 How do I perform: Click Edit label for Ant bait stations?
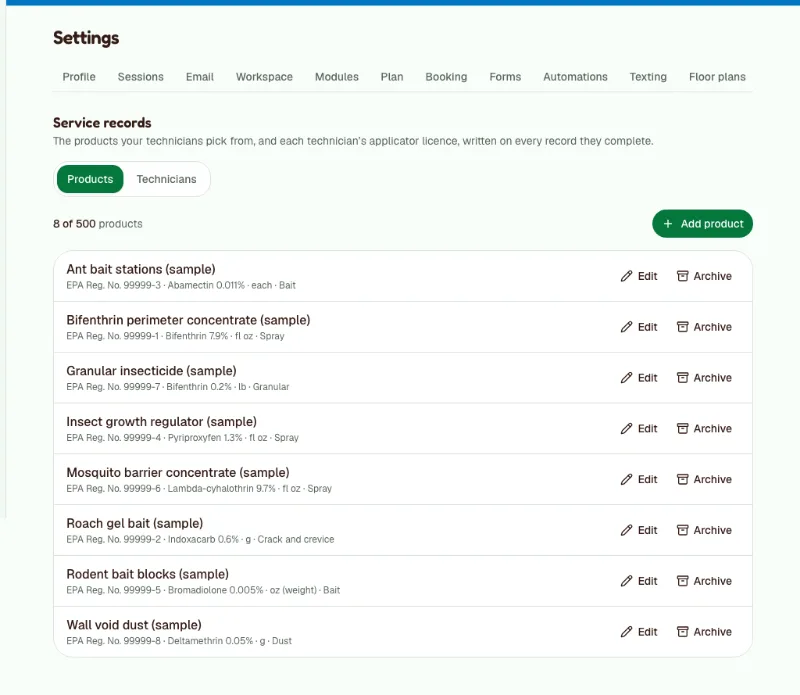[647, 276]
